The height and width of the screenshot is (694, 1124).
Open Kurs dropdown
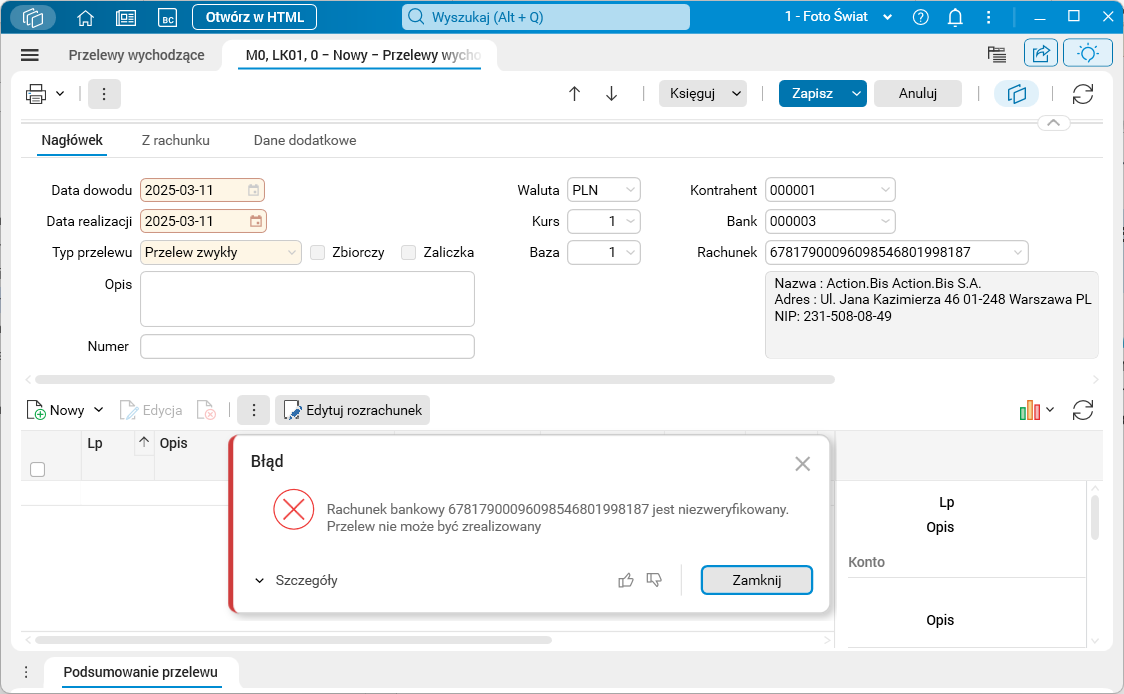point(630,221)
